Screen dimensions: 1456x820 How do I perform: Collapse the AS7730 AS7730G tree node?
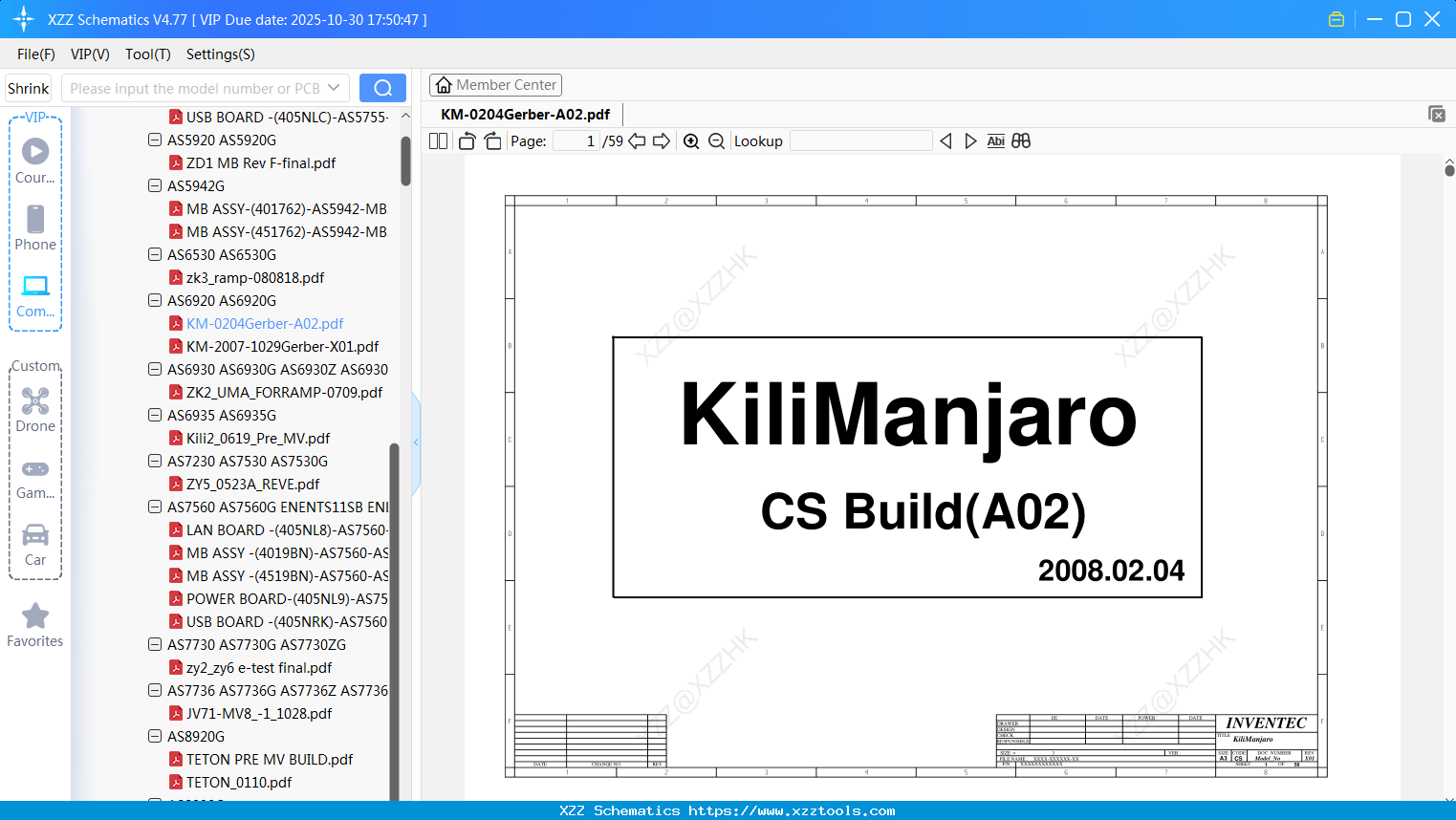(x=155, y=644)
